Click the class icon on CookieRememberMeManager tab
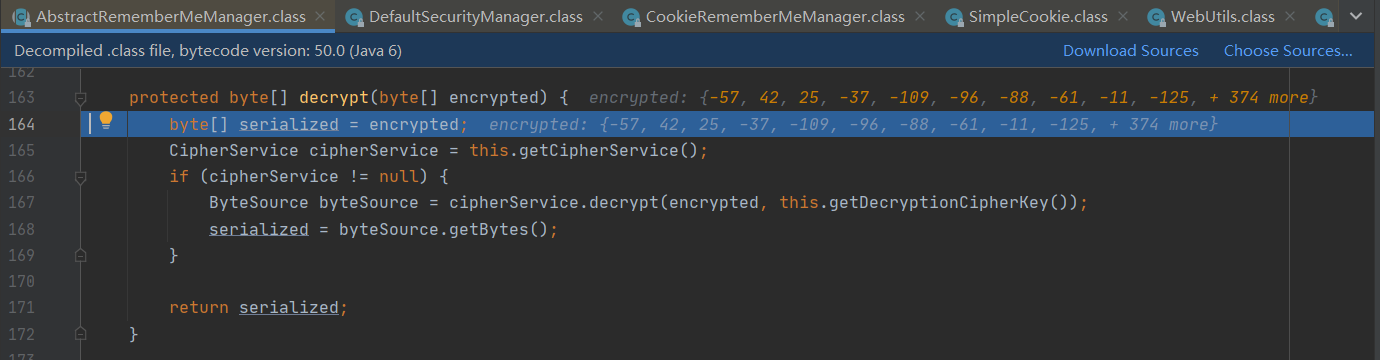The image size is (1380, 360). (629, 17)
